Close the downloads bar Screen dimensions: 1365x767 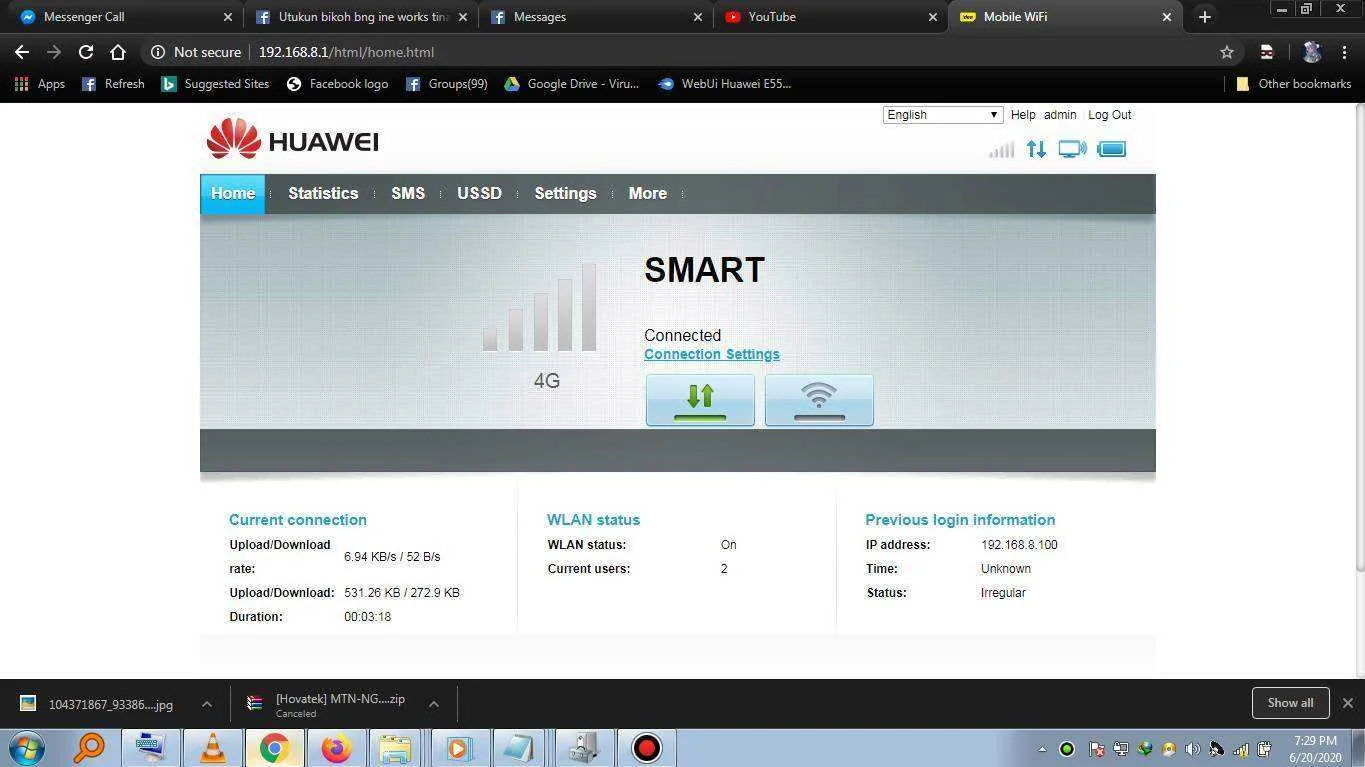[x=1347, y=703]
